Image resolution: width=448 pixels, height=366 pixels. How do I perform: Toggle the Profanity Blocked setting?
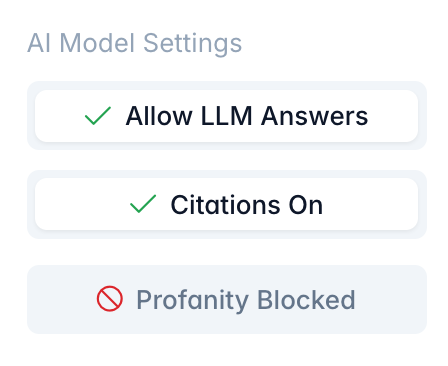tap(227, 299)
